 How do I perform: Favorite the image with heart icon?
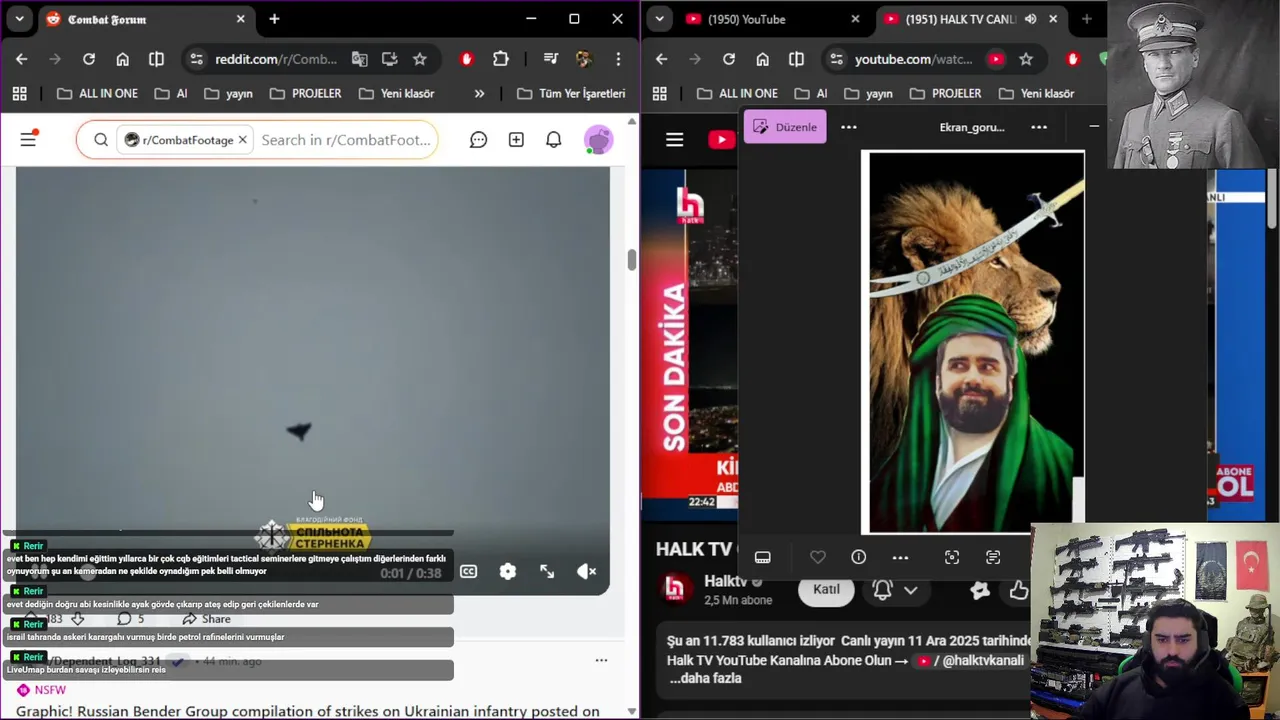pos(818,557)
